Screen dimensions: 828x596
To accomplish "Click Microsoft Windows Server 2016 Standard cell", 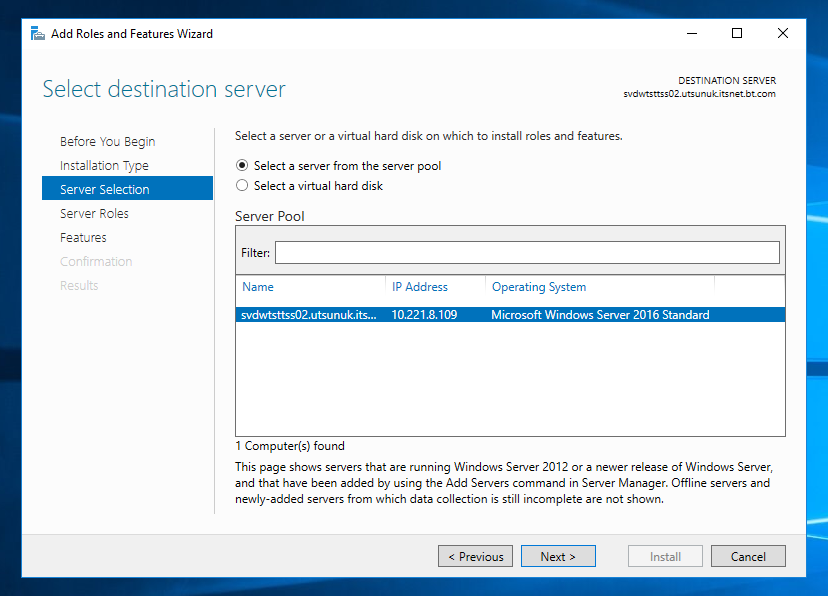I will 600,315.
